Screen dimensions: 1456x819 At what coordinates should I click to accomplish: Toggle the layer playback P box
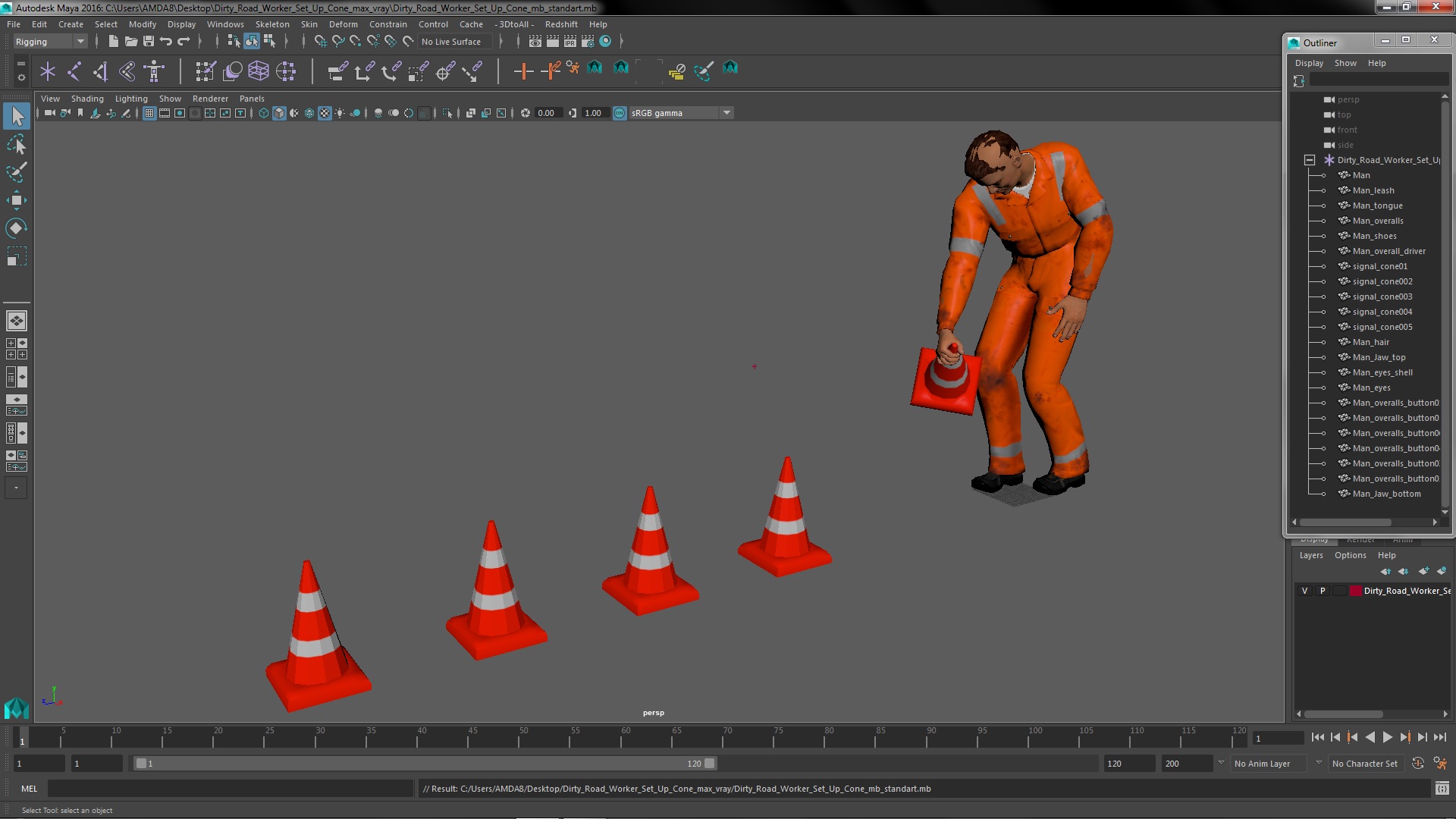coord(1323,591)
